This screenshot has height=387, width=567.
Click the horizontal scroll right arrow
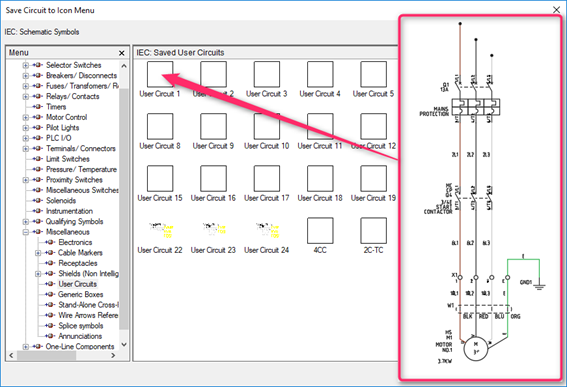coord(114,356)
